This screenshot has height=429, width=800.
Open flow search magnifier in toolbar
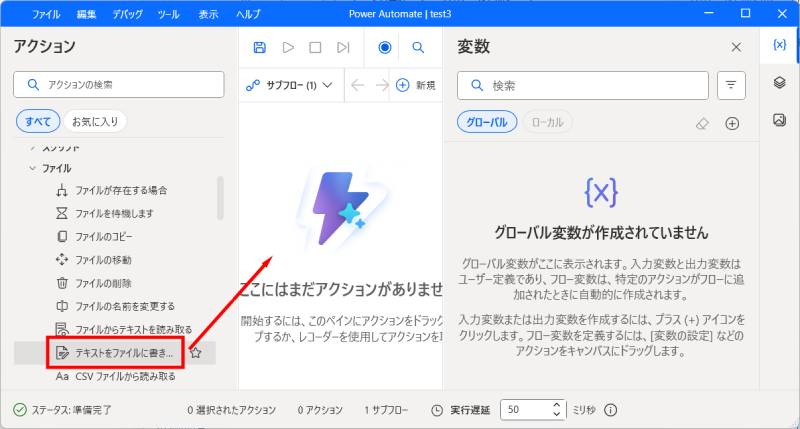pyautogui.click(x=418, y=47)
